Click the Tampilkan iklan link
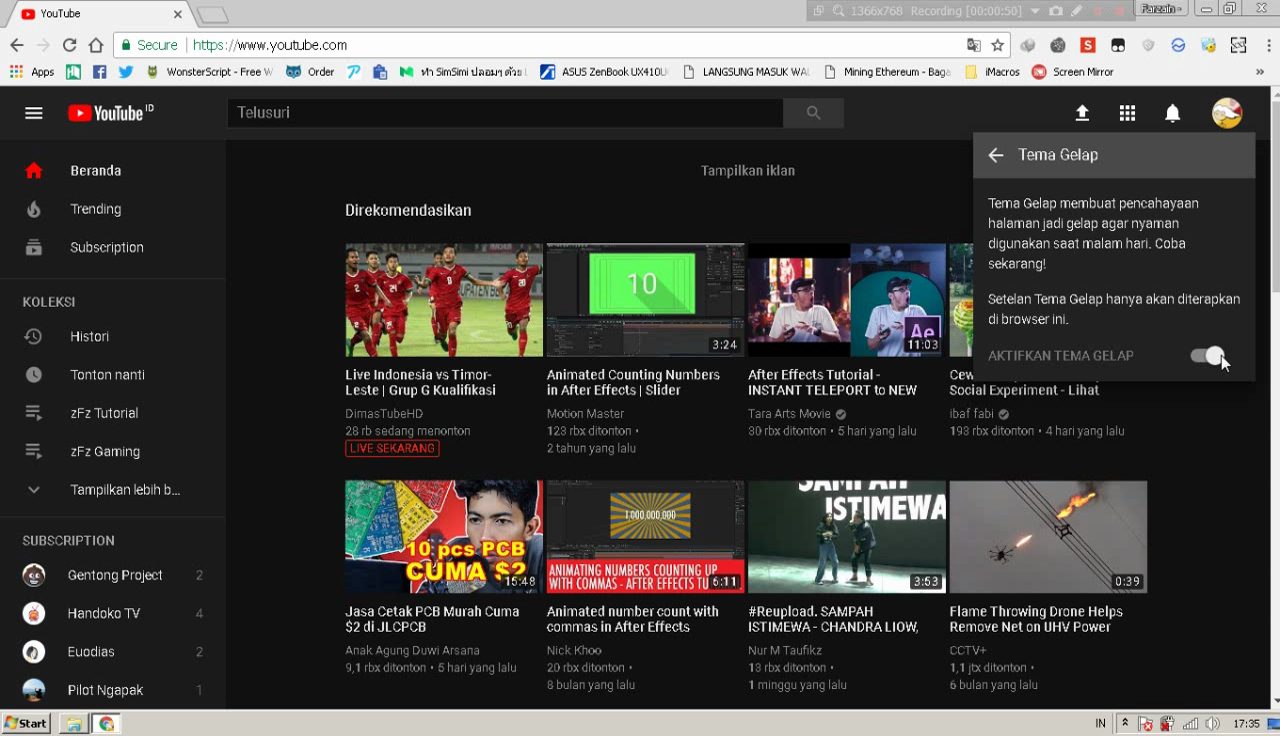1280x736 pixels. tap(747, 171)
